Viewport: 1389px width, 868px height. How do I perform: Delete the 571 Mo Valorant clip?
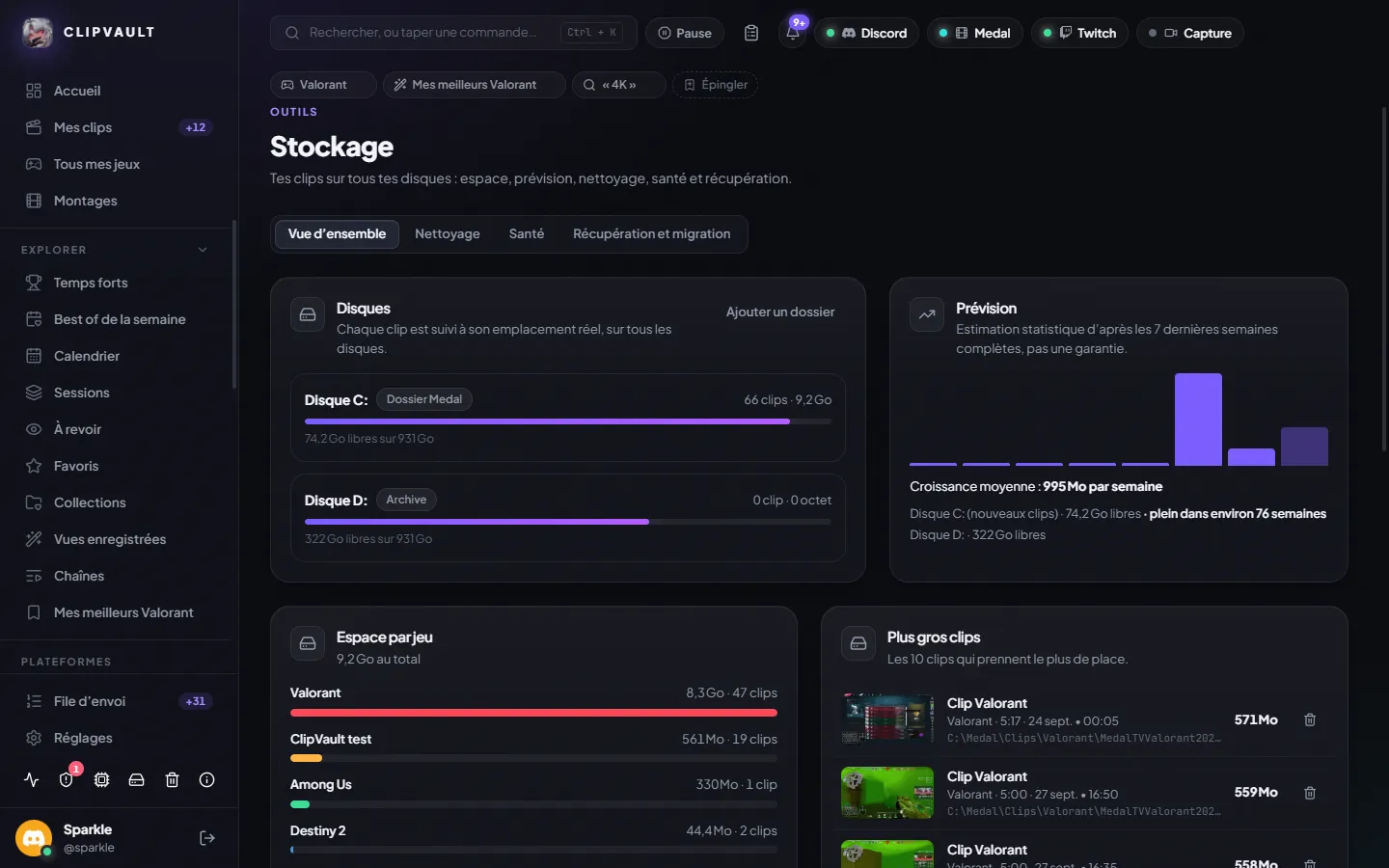tap(1310, 719)
